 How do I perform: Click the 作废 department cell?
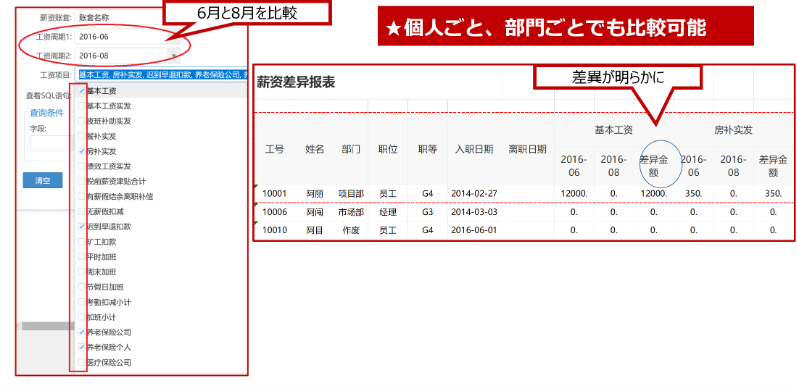(351, 230)
